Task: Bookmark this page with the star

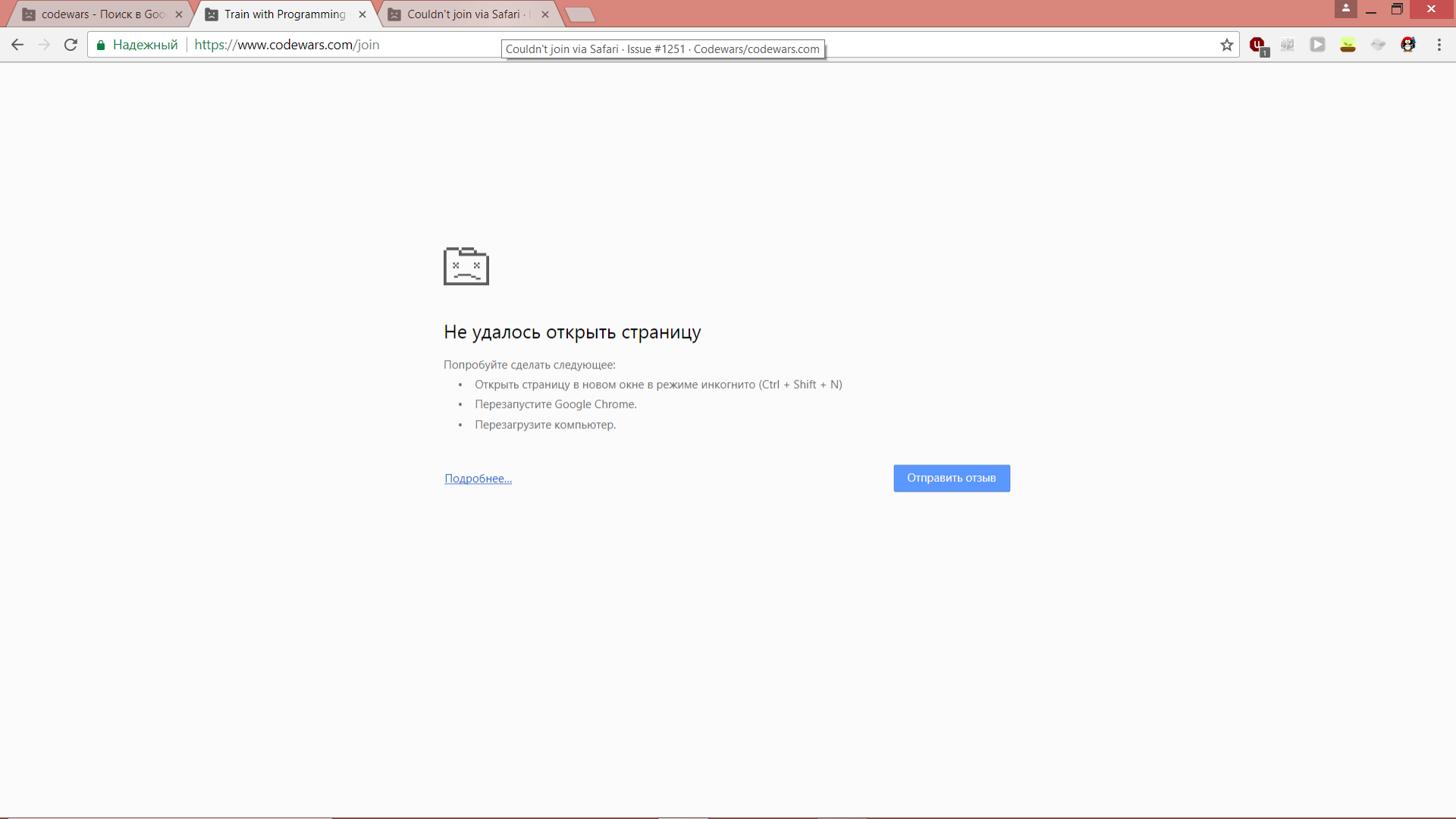Action: click(x=1227, y=44)
